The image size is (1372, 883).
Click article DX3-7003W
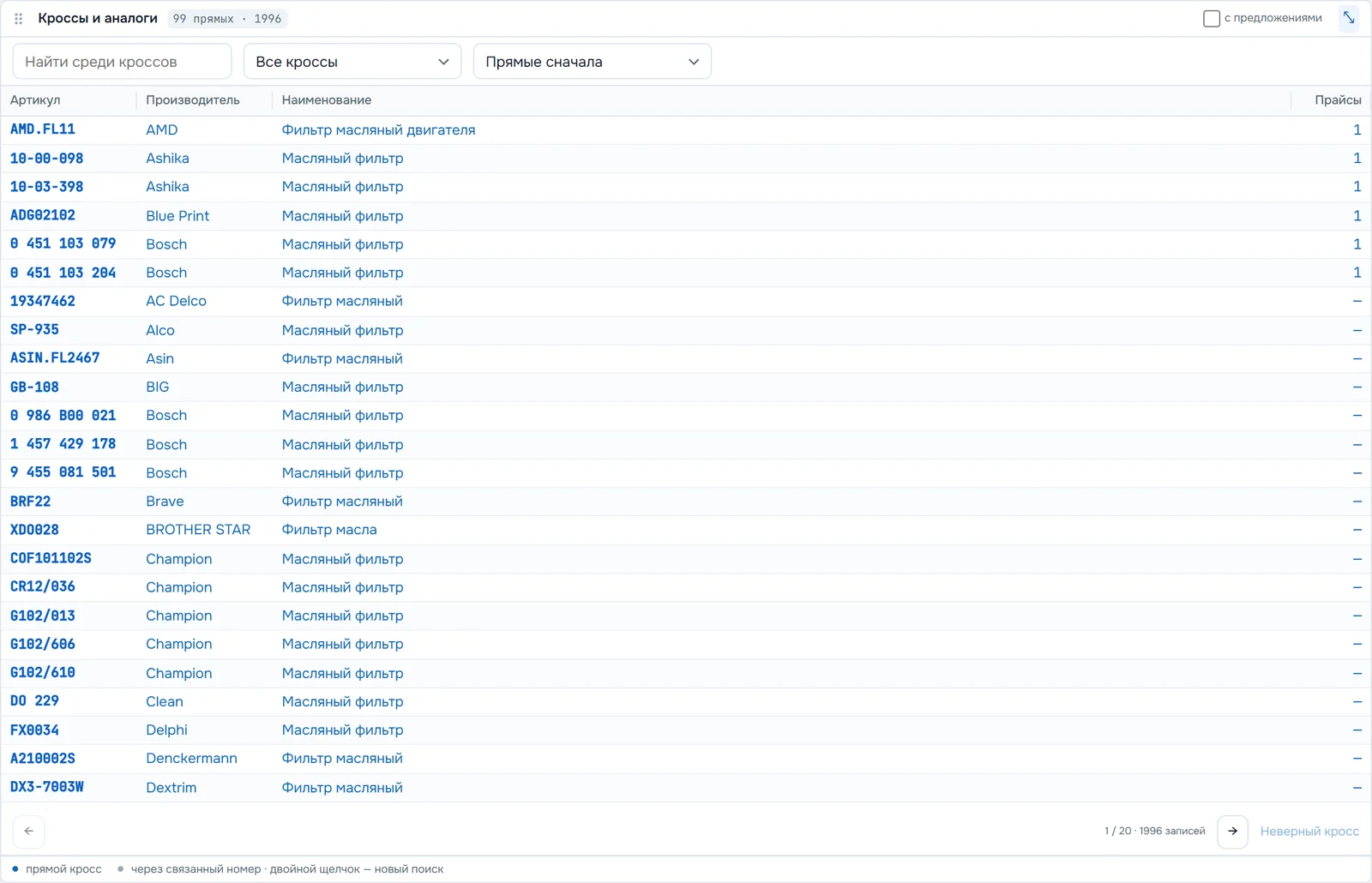pyautogui.click(x=47, y=787)
